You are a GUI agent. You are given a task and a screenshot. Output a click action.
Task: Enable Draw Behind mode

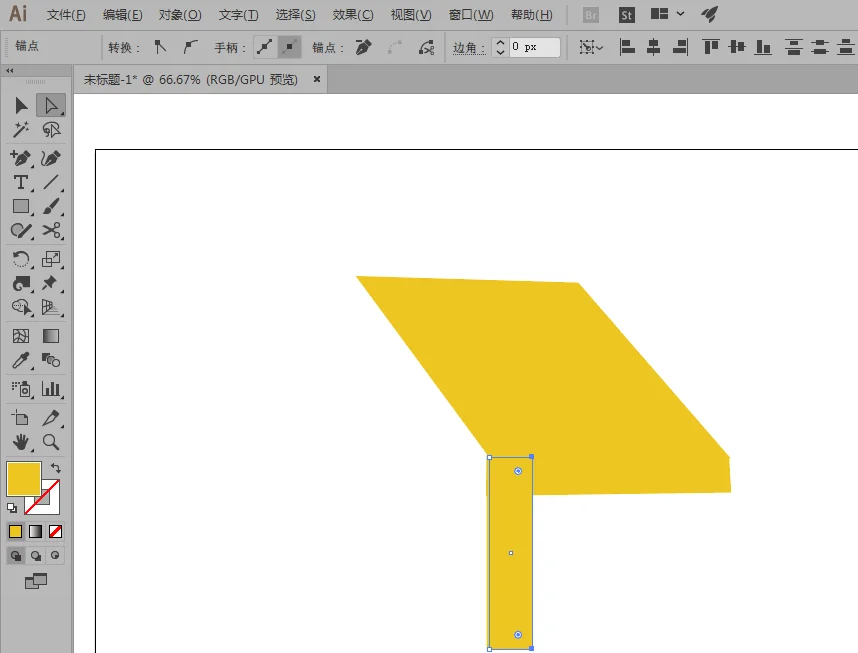pyautogui.click(x=36, y=556)
